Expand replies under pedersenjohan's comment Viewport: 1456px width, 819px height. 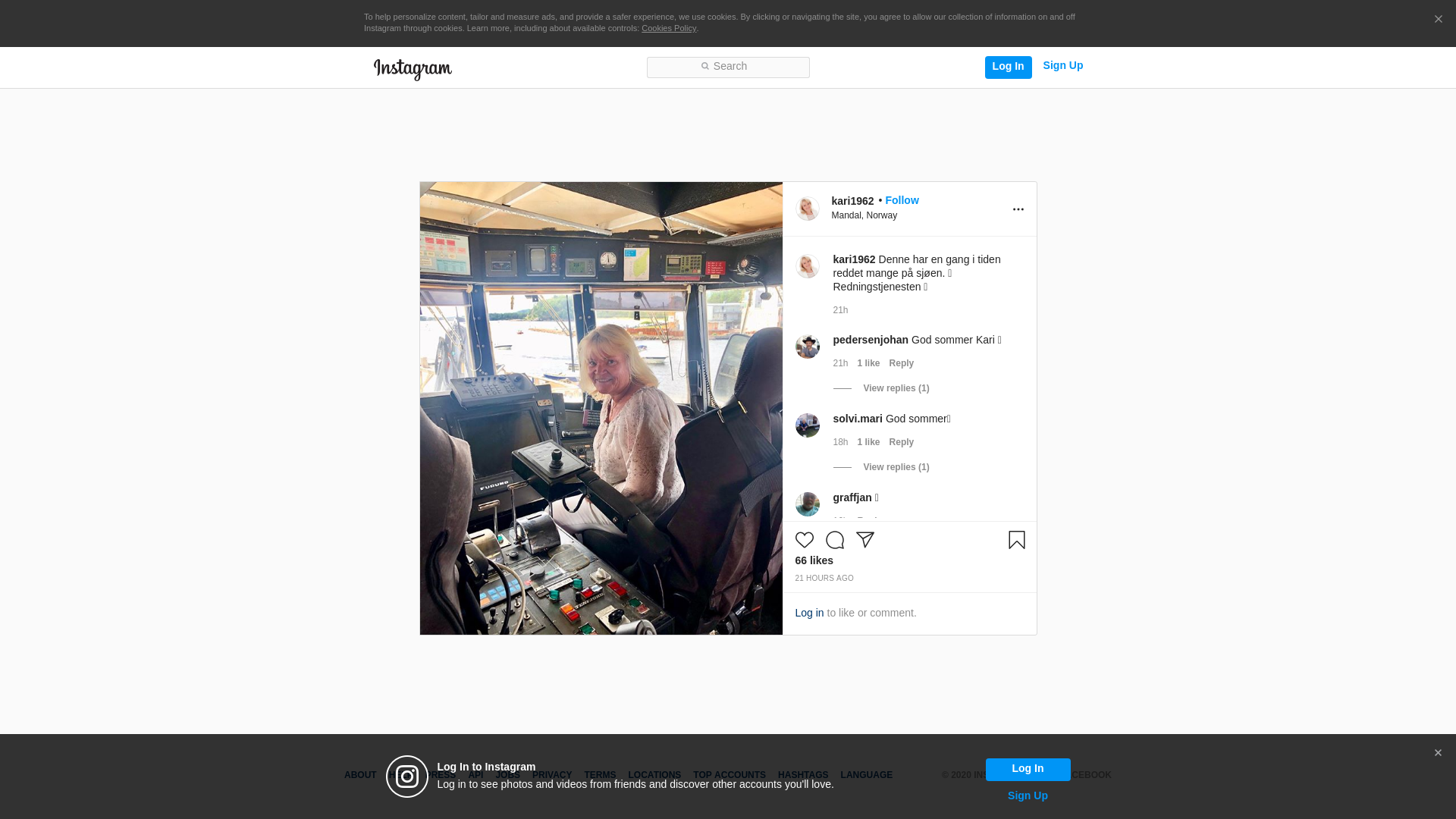pyautogui.click(x=896, y=388)
